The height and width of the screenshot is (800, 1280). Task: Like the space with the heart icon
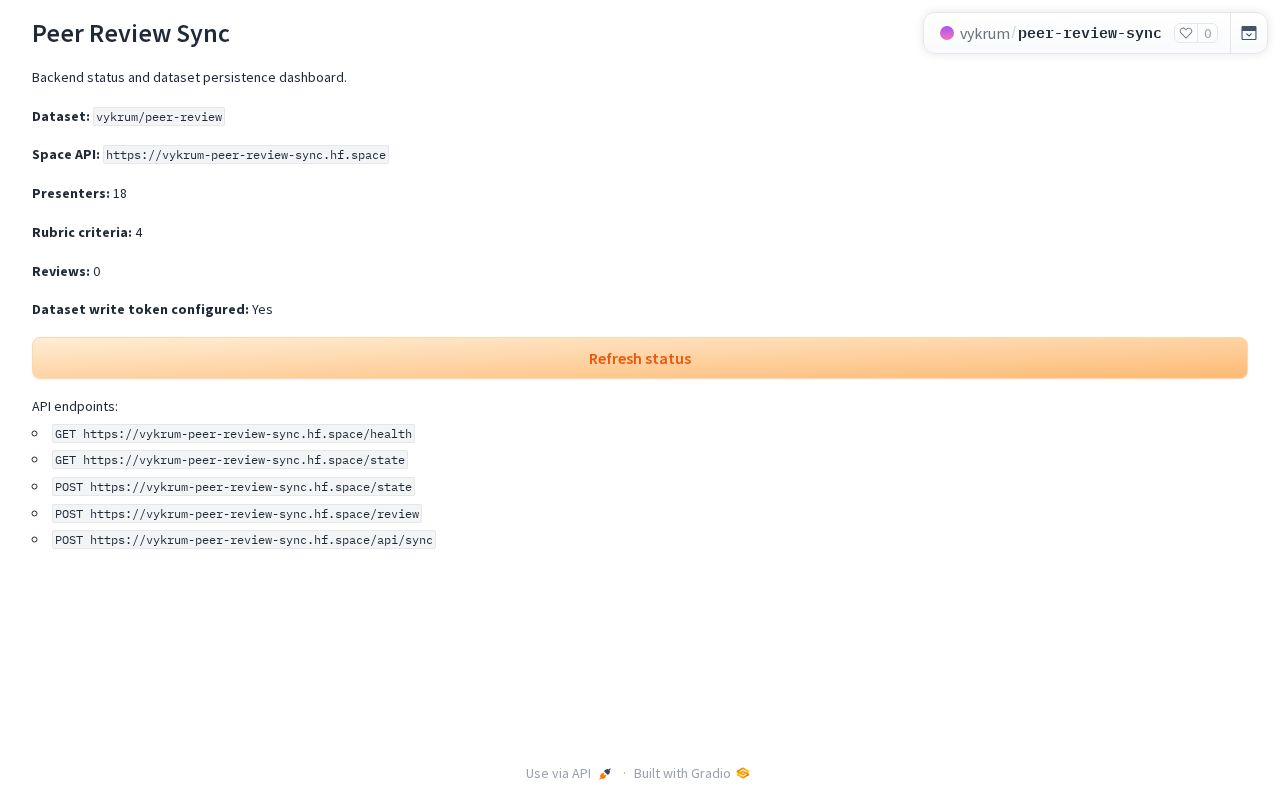[1186, 33]
